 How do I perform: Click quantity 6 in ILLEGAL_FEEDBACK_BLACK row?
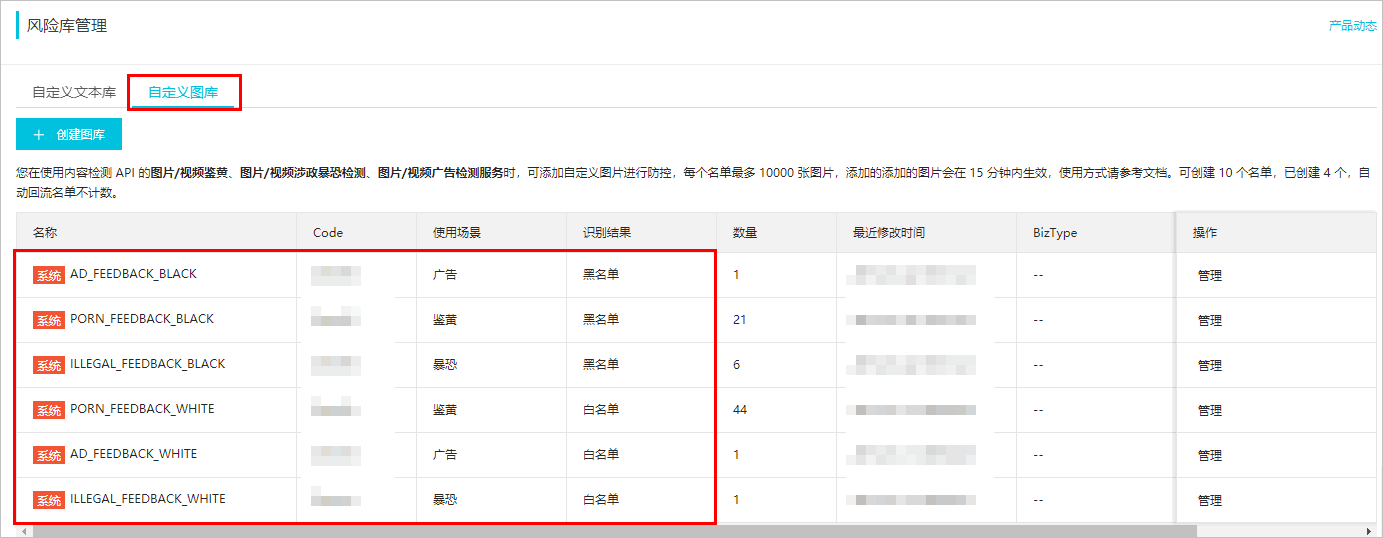coord(737,365)
